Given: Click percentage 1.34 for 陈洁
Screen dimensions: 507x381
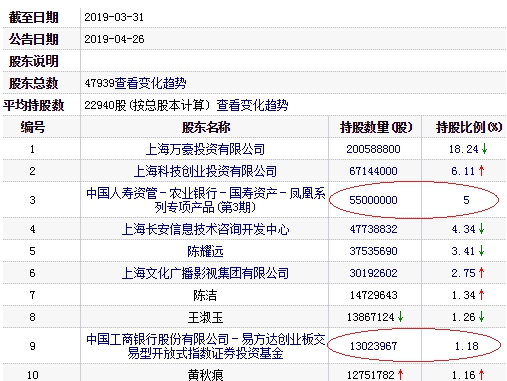Looking at the screenshot, I should click(463, 295).
